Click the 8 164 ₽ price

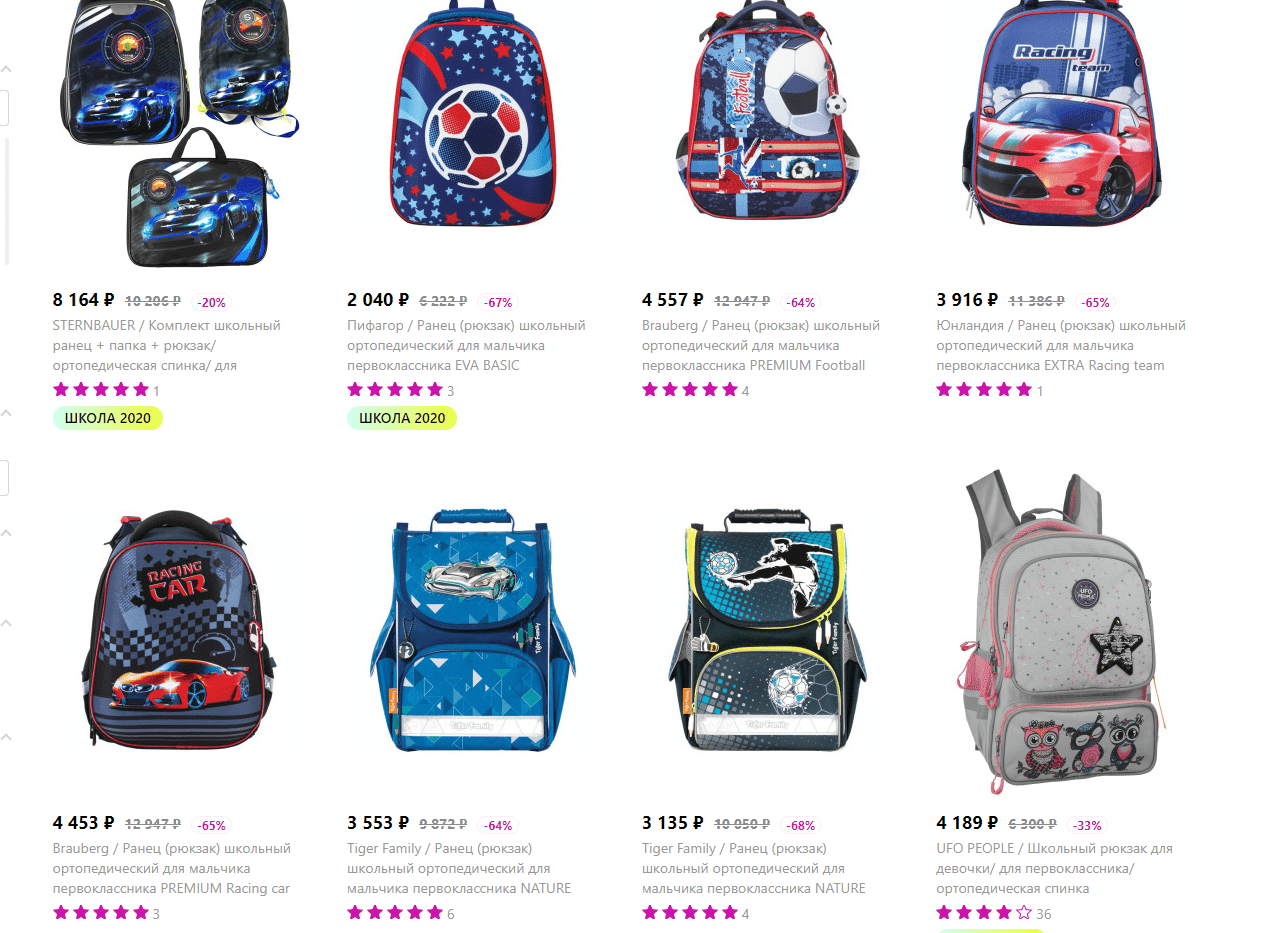point(83,299)
